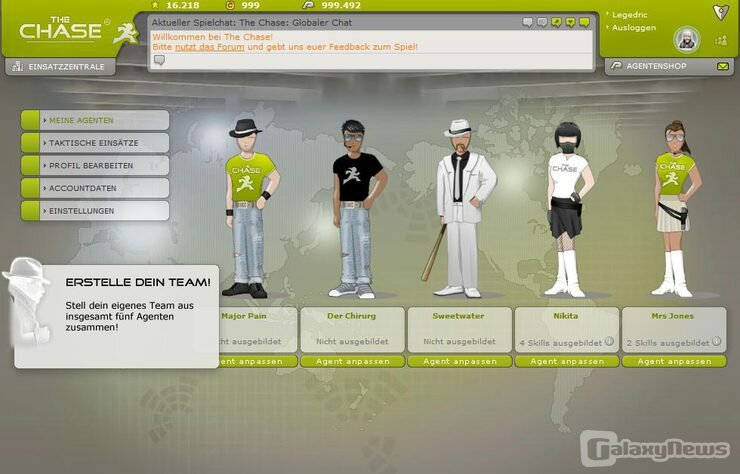Follow the 'nutzt das Forum' link

[210, 47]
